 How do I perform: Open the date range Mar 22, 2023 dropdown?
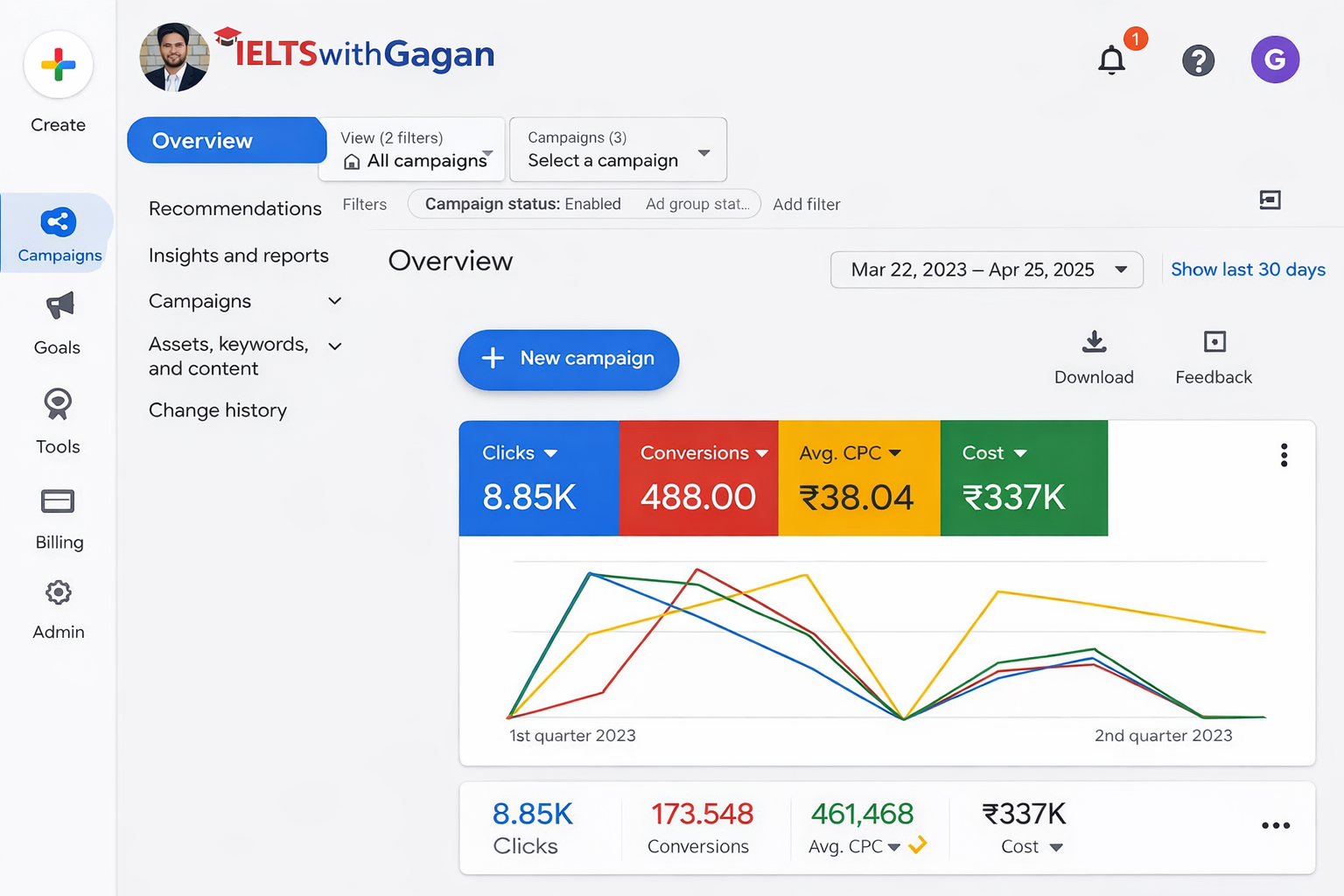(986, 269)
